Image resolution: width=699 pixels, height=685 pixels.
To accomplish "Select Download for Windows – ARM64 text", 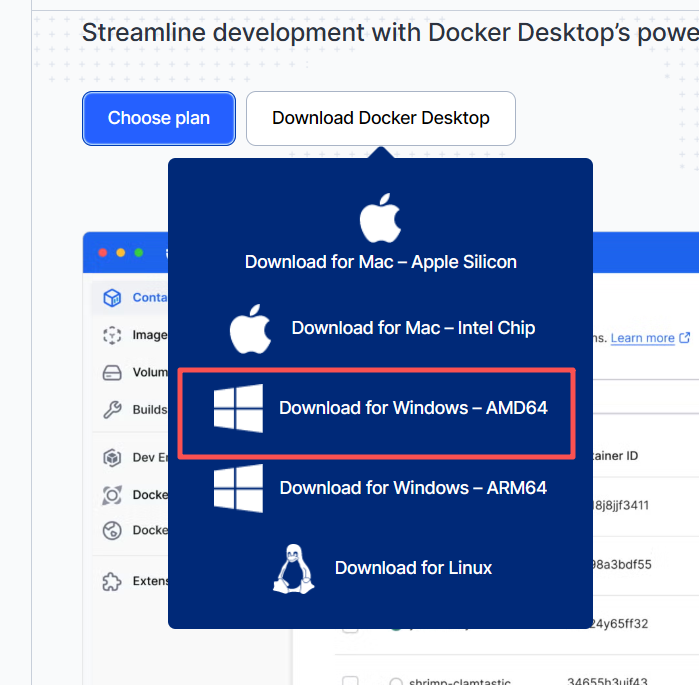I will point(413,488).
